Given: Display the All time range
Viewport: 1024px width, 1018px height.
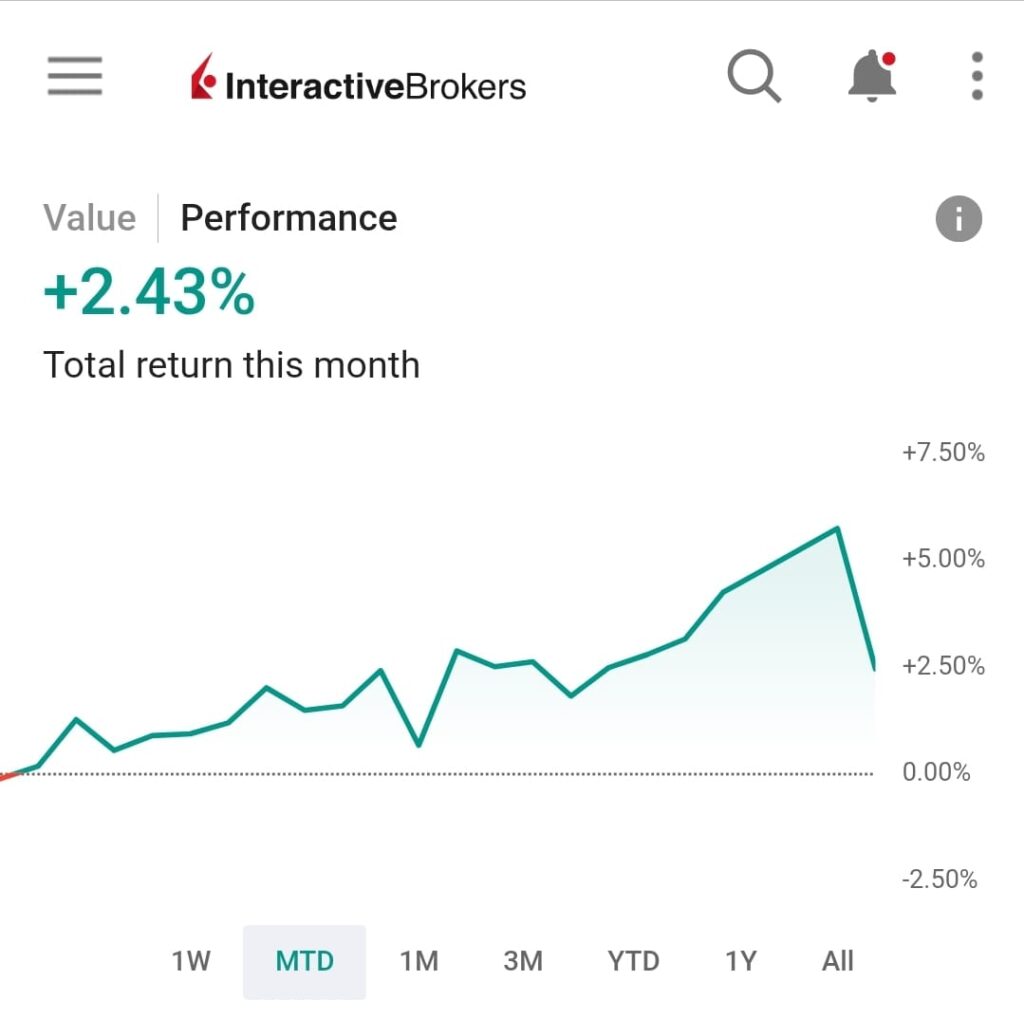Looking at the screenshot, I should (x=837, y=962).
